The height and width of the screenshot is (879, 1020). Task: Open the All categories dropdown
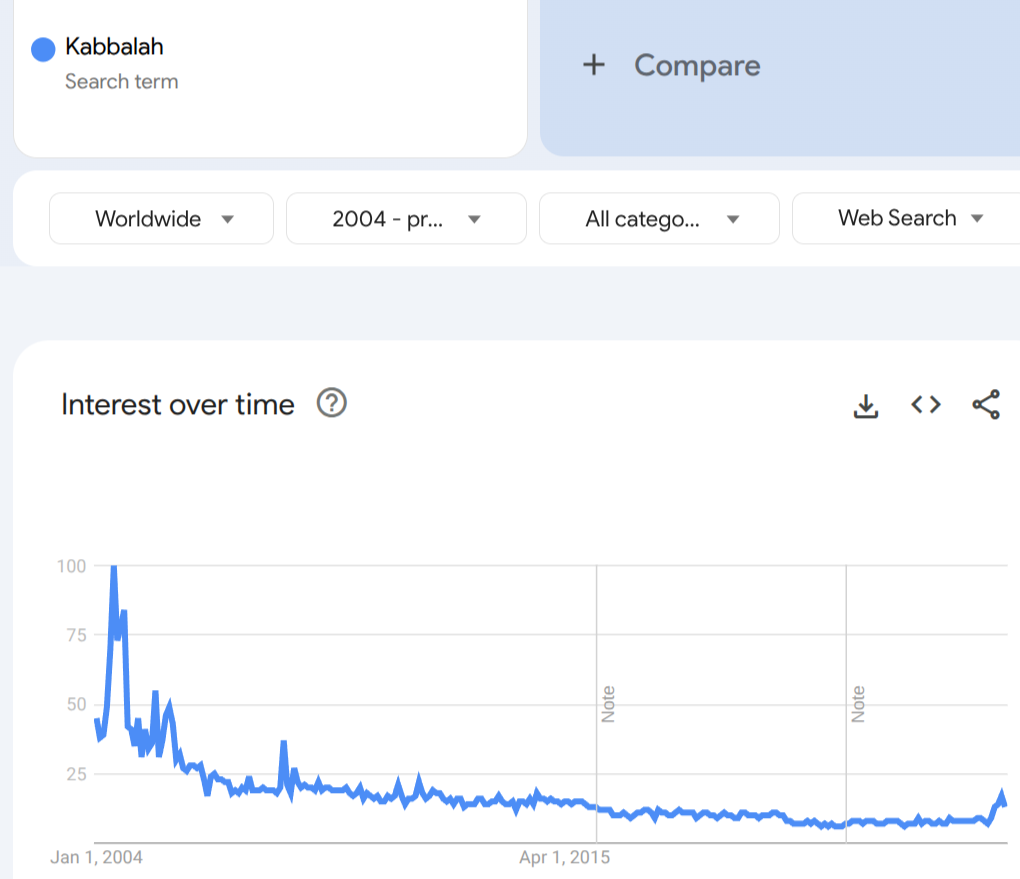coord(659,218)
